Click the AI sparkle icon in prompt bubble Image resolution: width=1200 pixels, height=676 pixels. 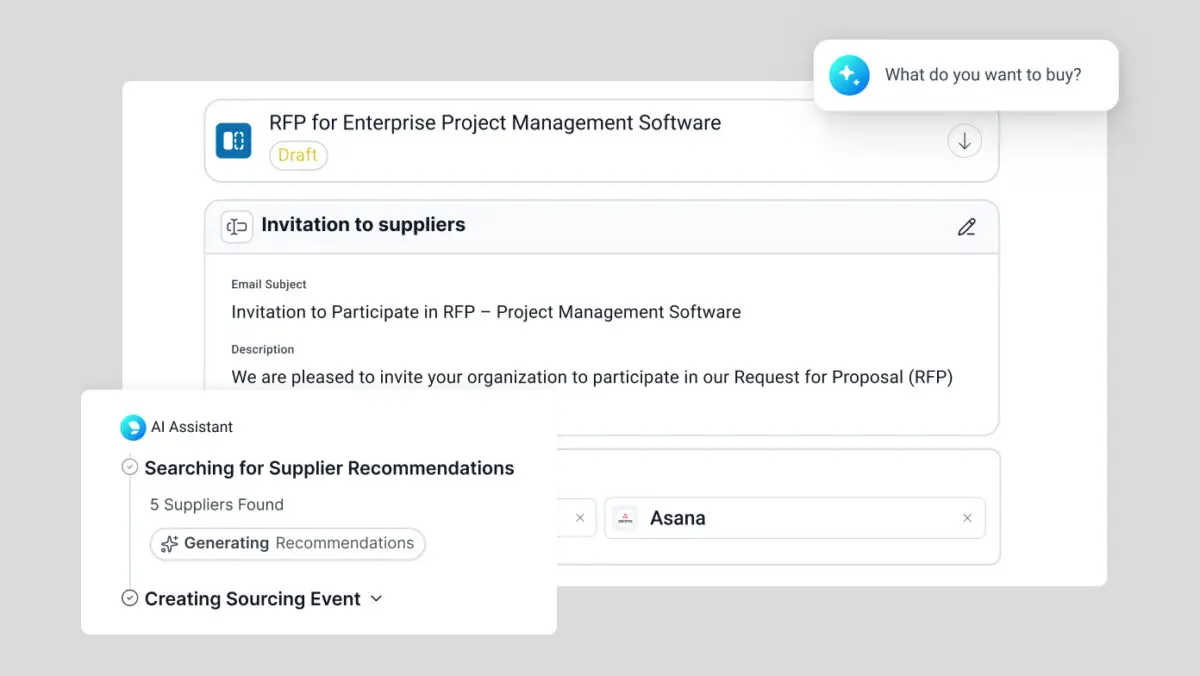coord(849,75)
